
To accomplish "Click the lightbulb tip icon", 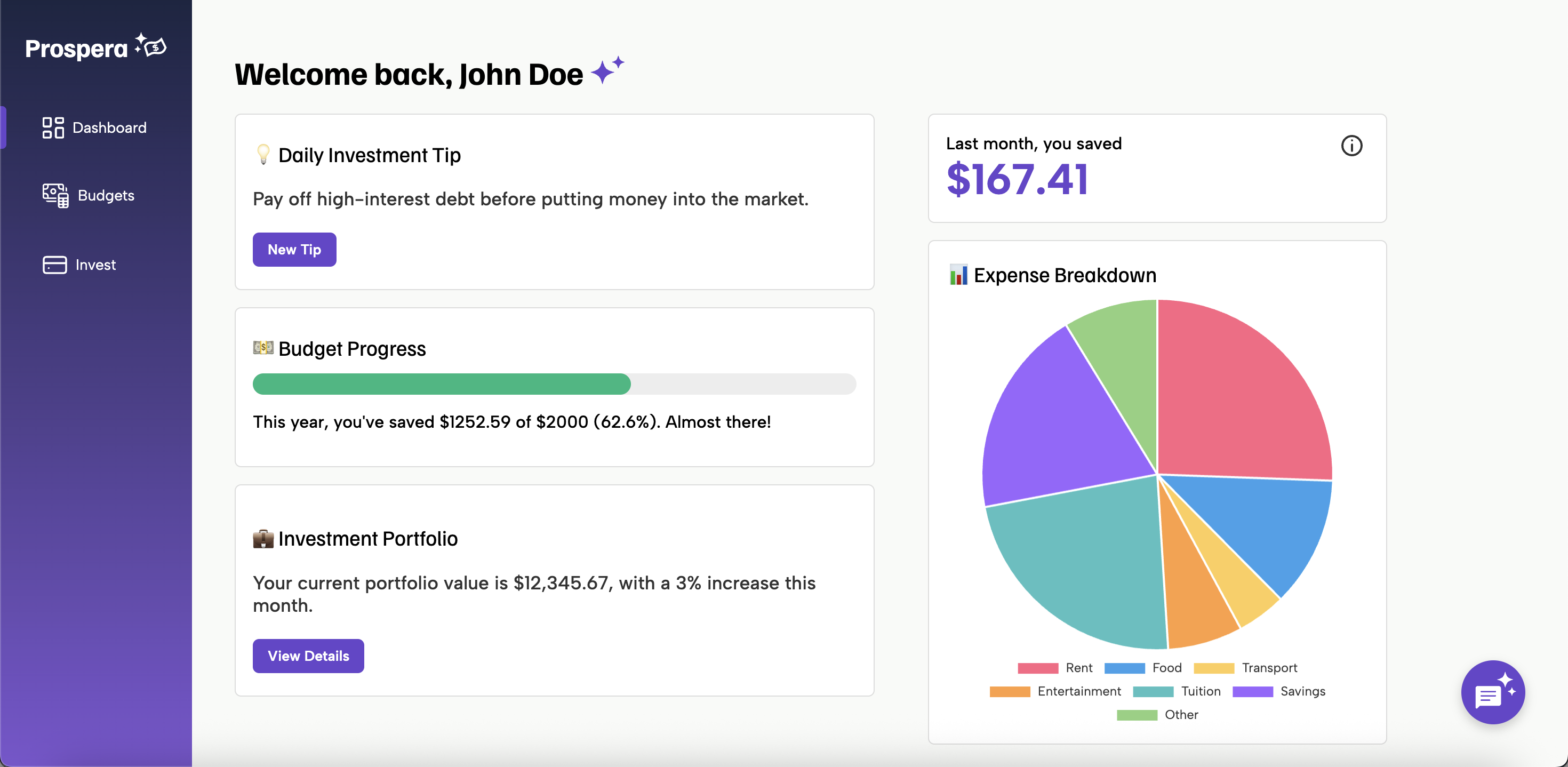I will [x=263, y=155].
